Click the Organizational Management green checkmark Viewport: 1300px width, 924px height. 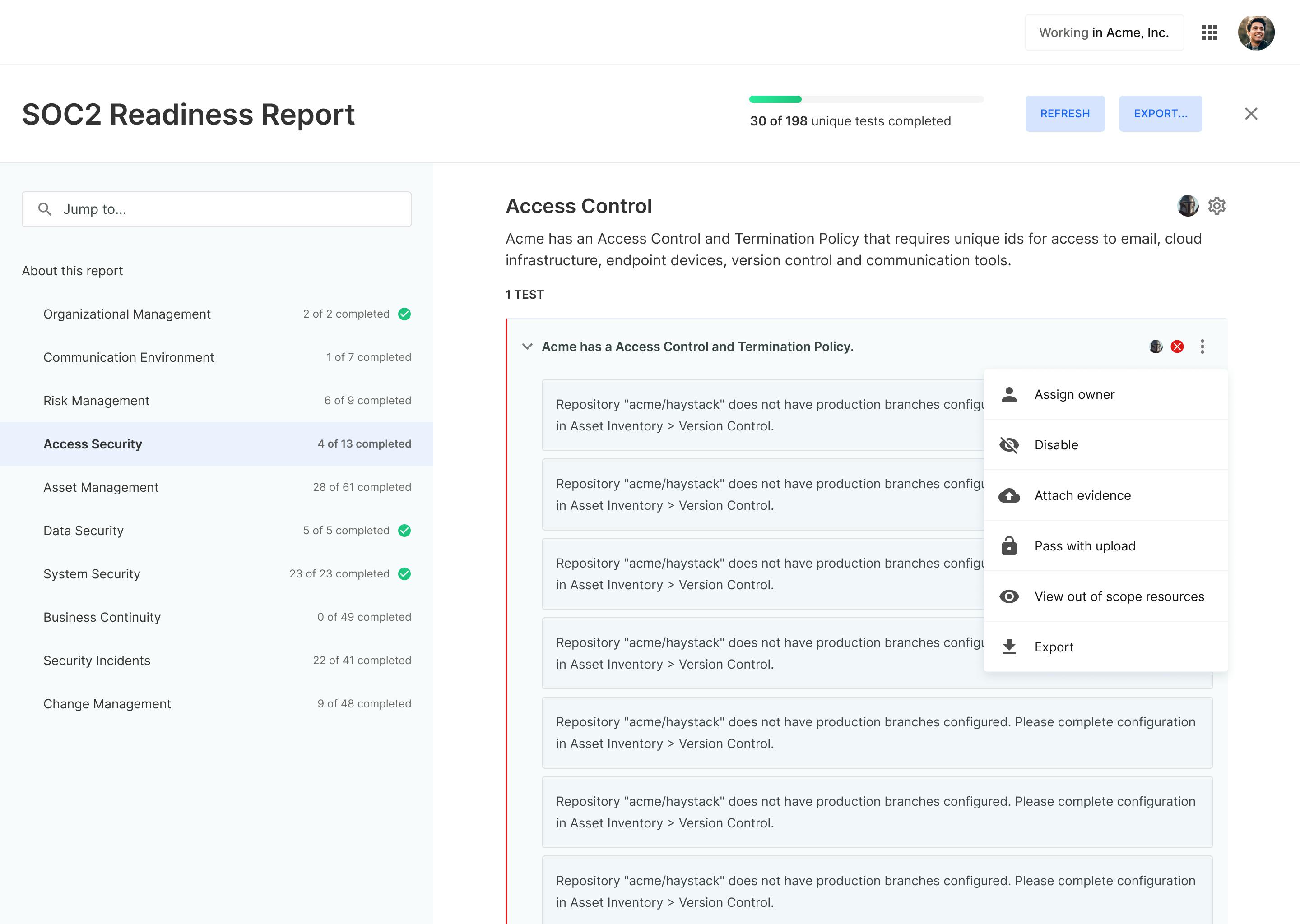click(x=404, y=314)
